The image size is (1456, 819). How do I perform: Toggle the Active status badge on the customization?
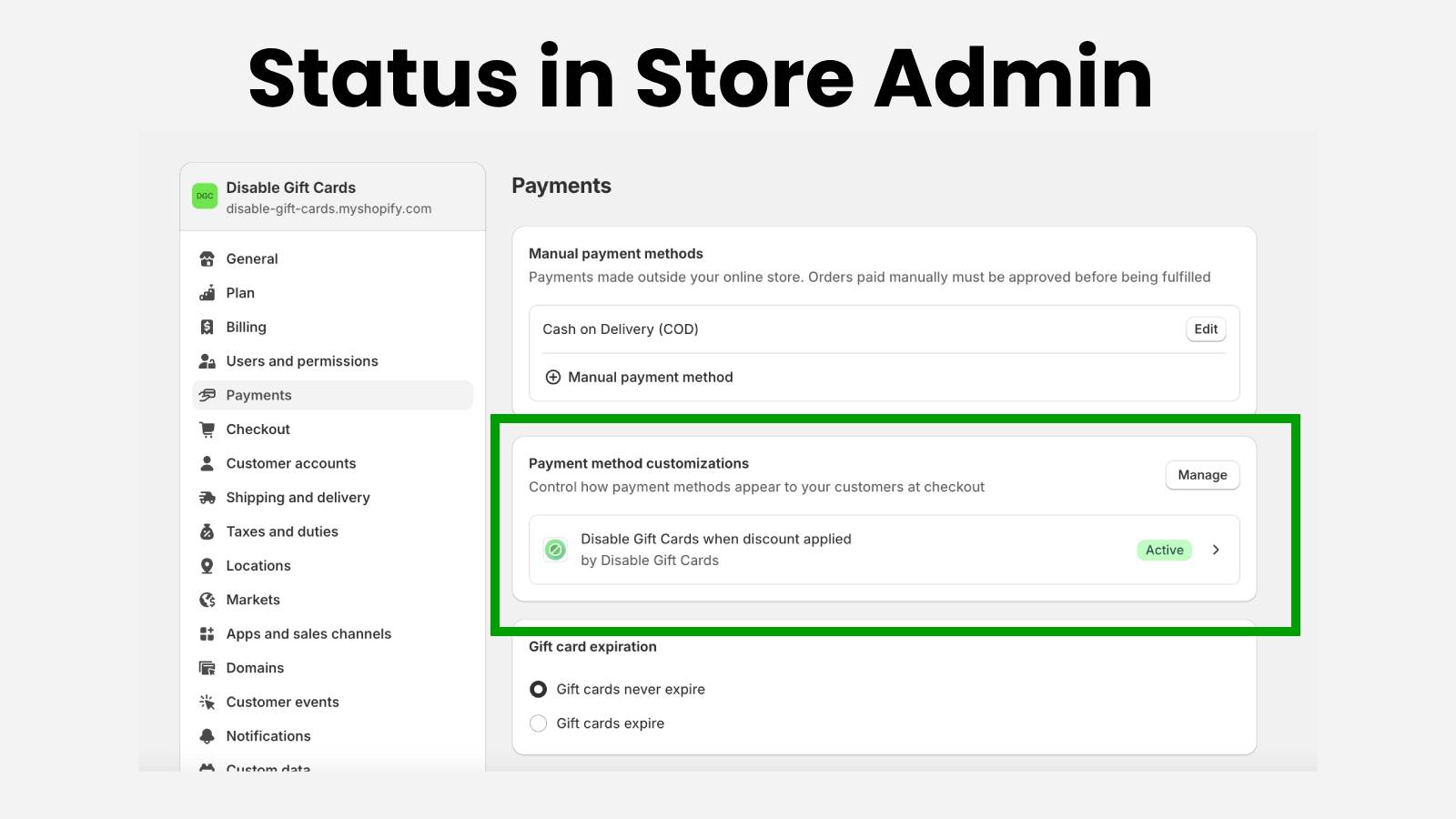[x=1164, y=550]
